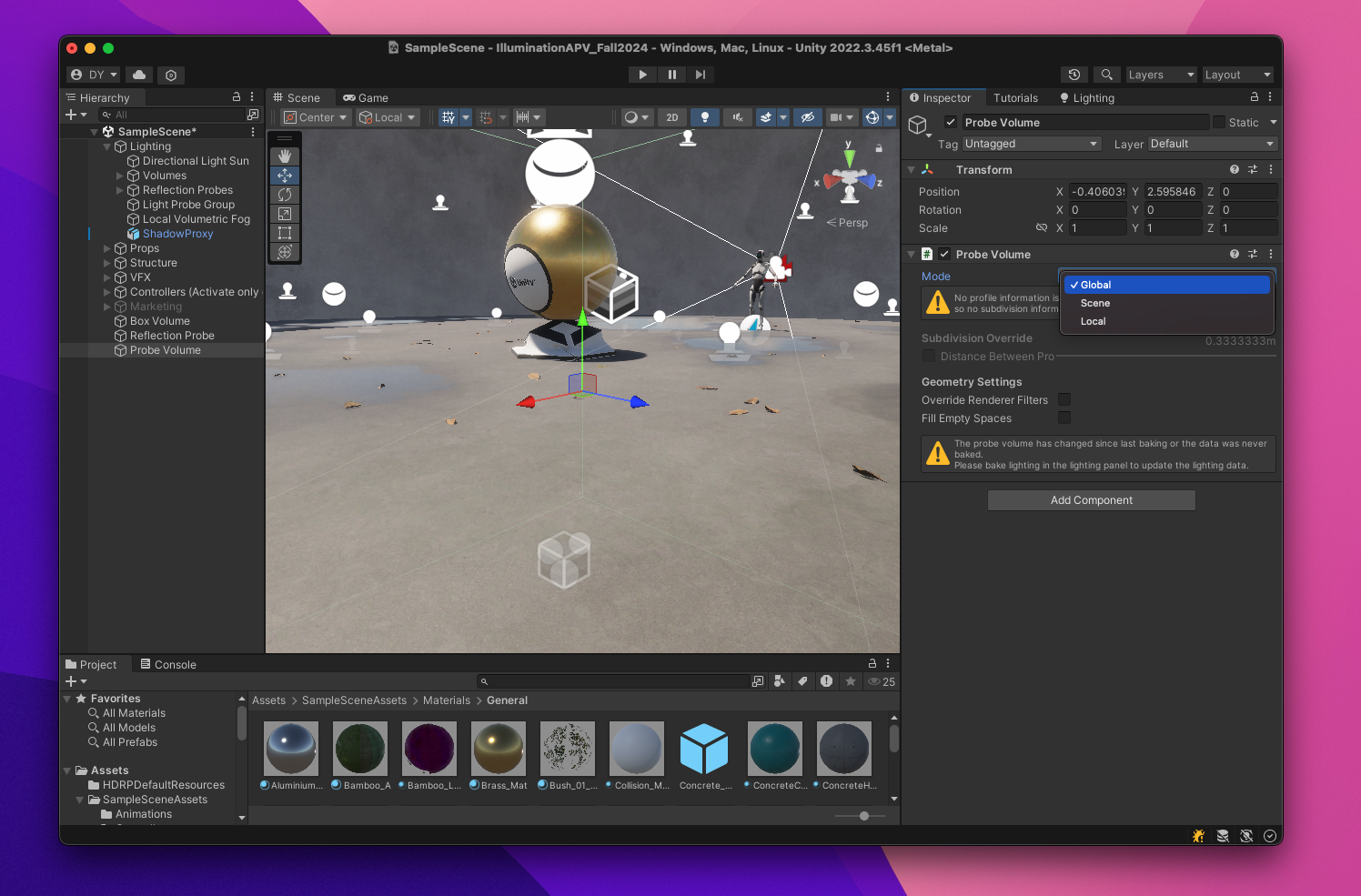Click scene orientation gizmo

(x=850, y=178)
